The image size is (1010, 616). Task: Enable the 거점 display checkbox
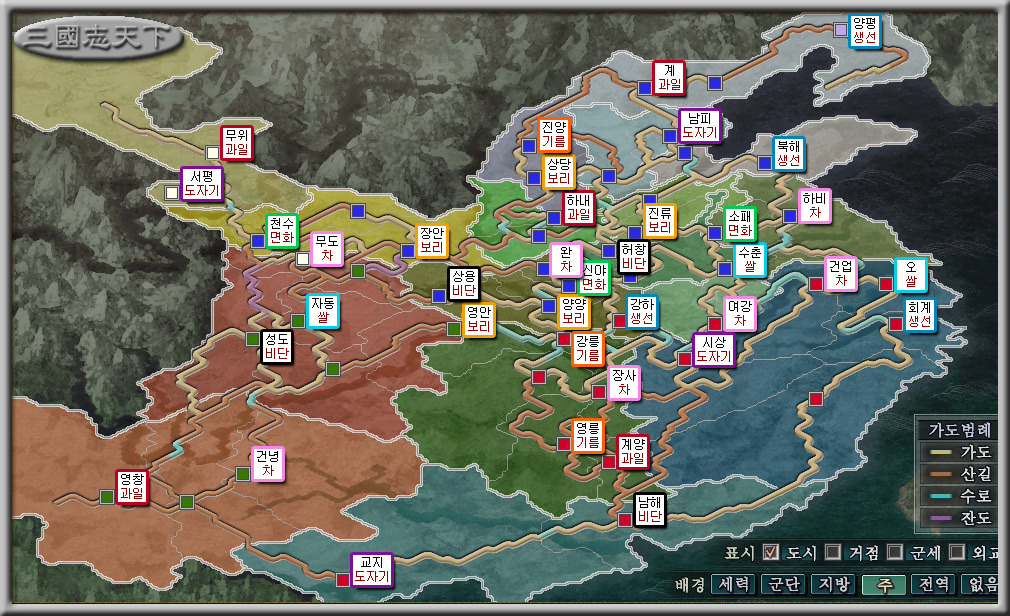tap(834, 552)
